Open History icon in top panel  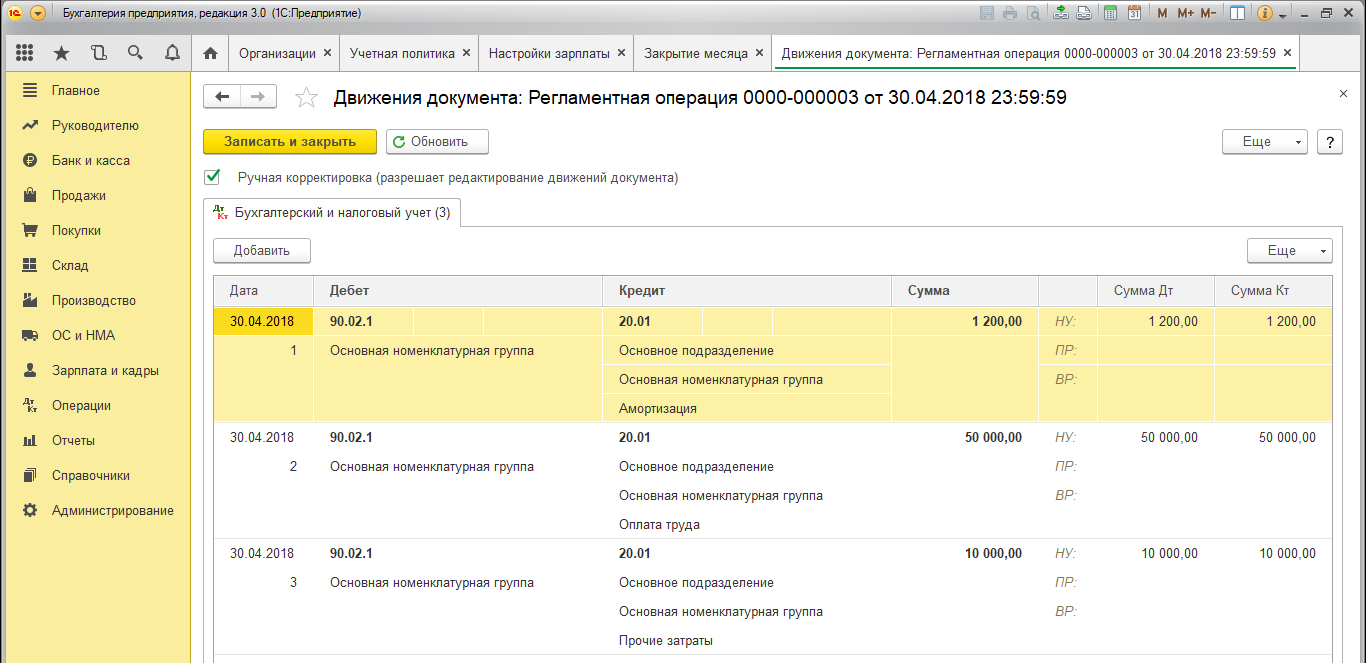98,53
